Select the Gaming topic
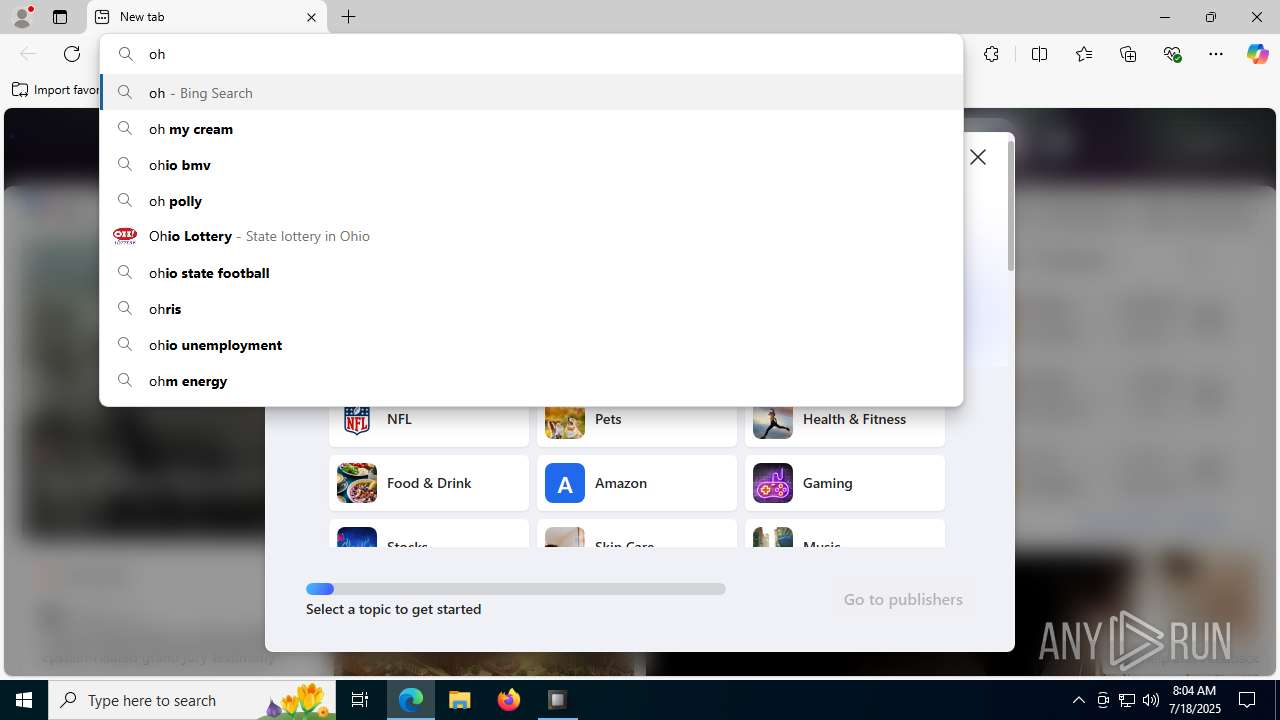 click(x=845, y=483)
